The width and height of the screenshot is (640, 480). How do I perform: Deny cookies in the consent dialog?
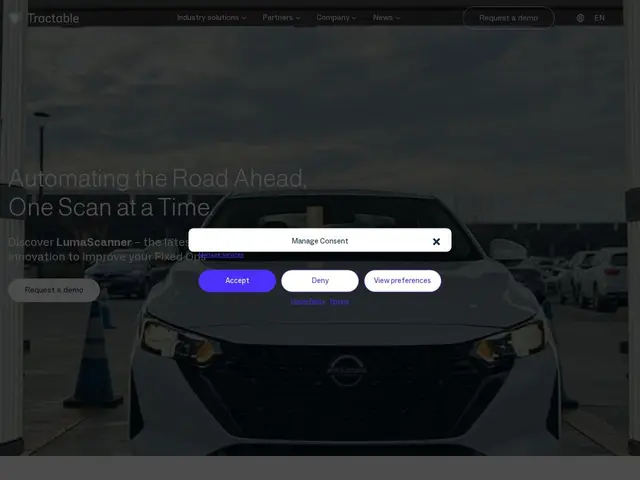point(320,281)
